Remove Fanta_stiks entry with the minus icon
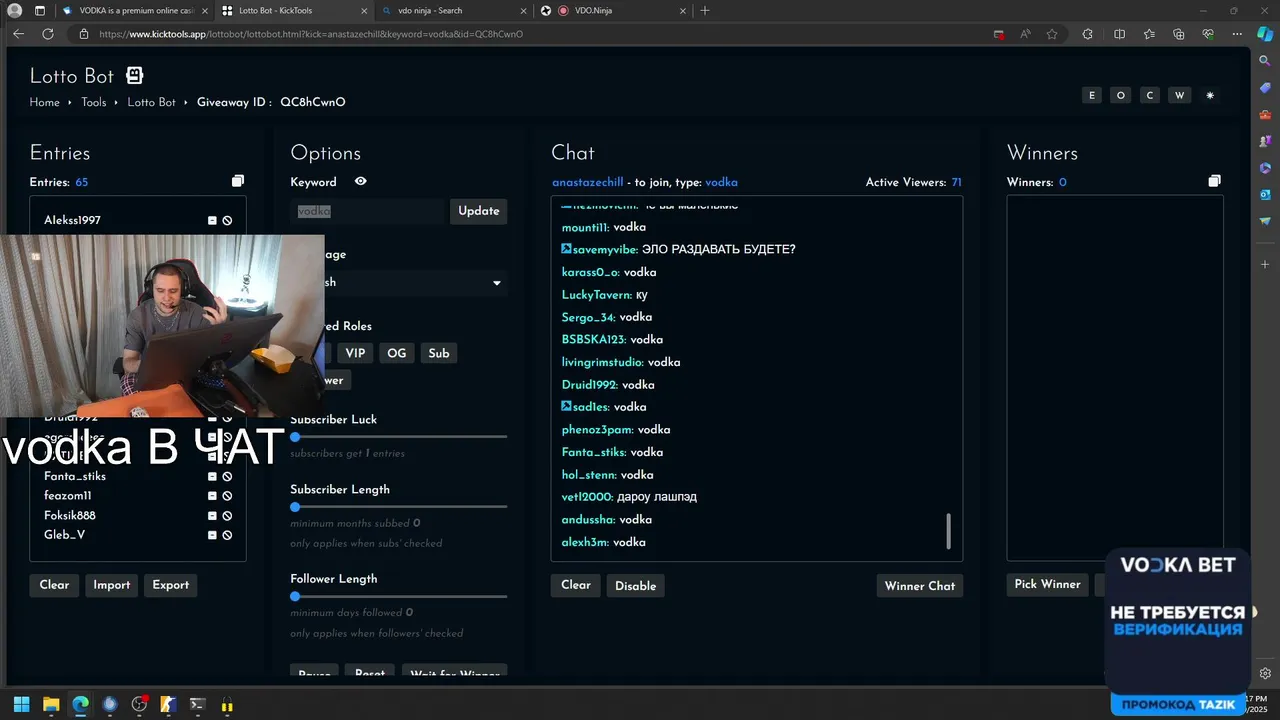 [212, 476]
